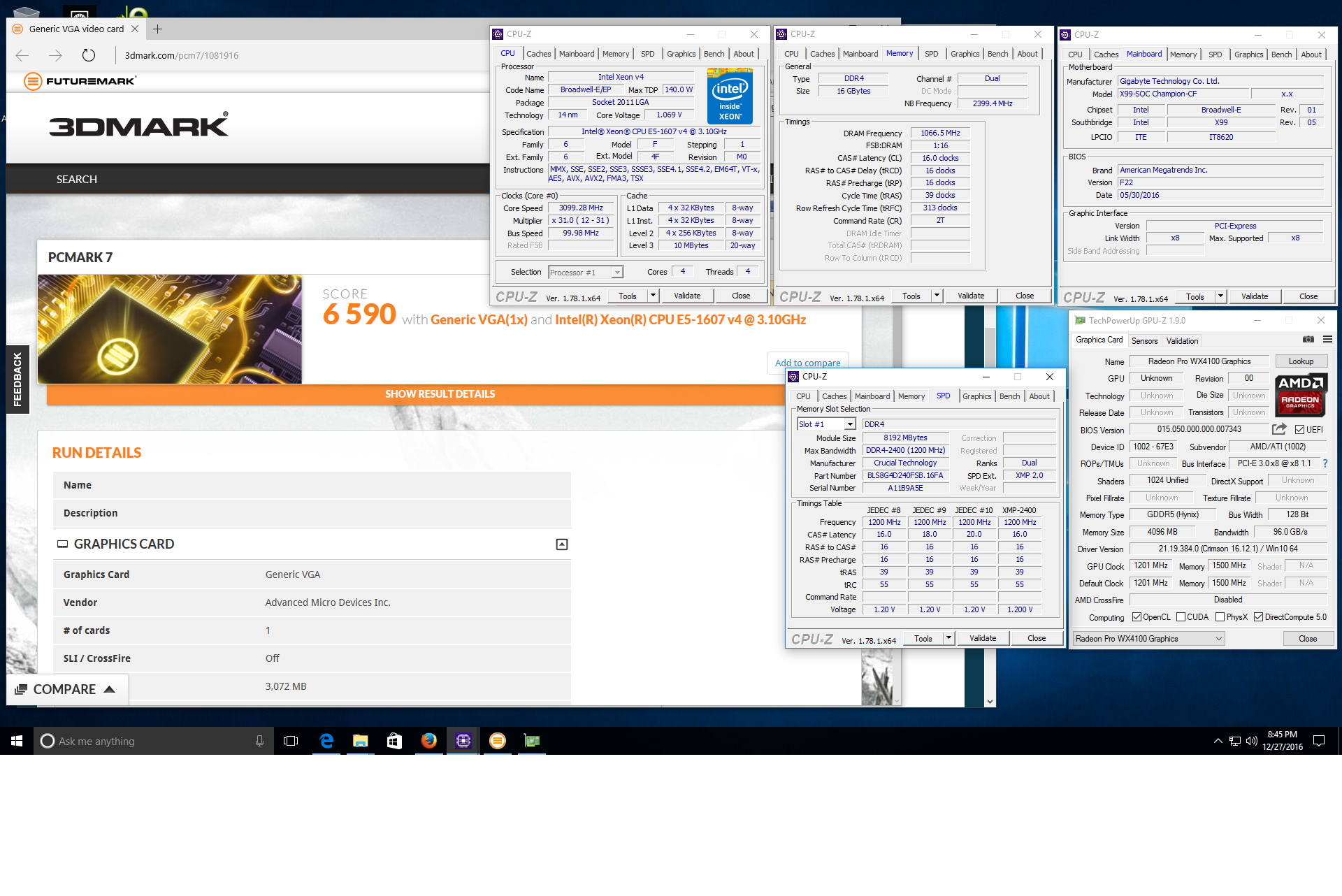
Task: Open CPU-Z from the taskbar
Action: [463, 741]
